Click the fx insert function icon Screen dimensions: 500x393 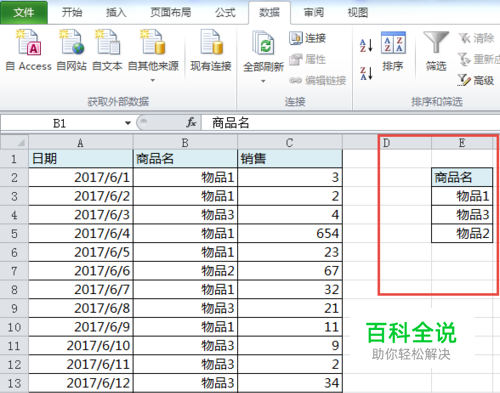pos(191,123)
